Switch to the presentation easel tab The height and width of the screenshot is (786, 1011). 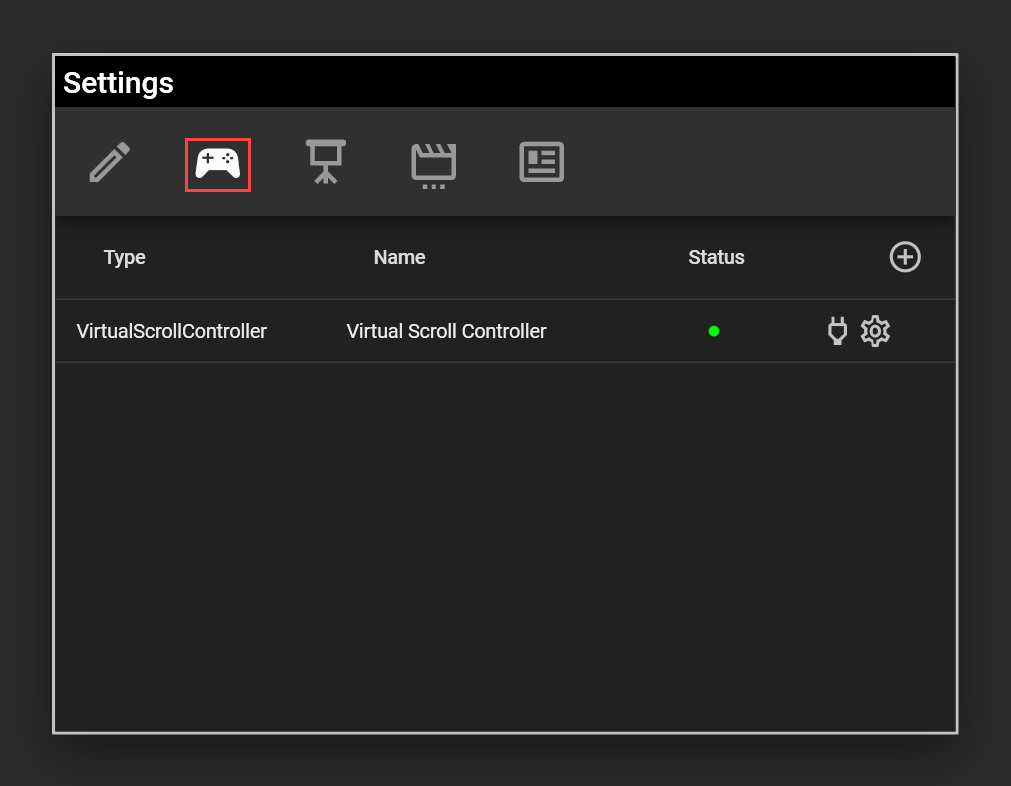tap(325, 162)
